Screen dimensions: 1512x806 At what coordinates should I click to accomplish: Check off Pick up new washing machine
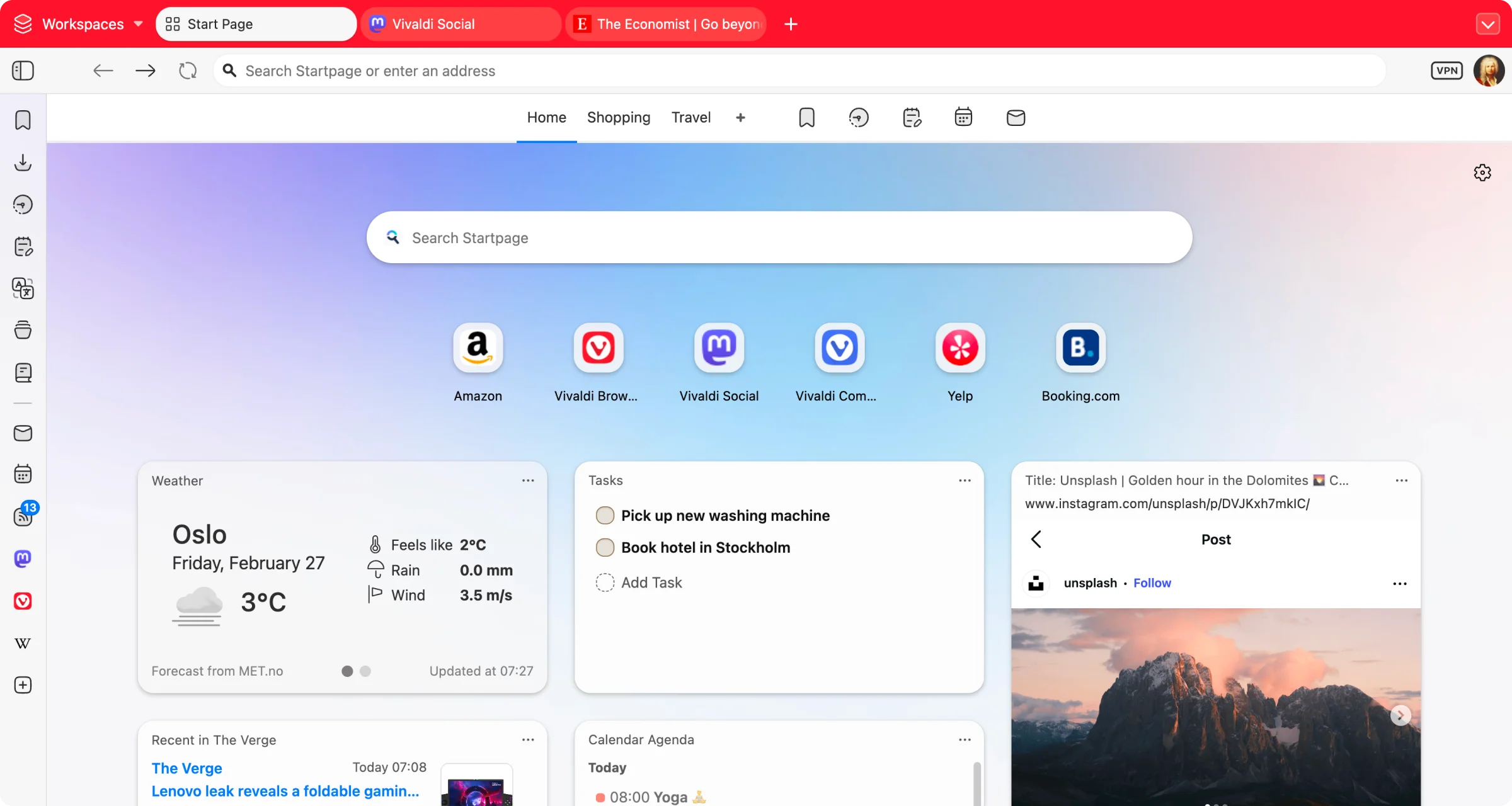click(605, 516)
